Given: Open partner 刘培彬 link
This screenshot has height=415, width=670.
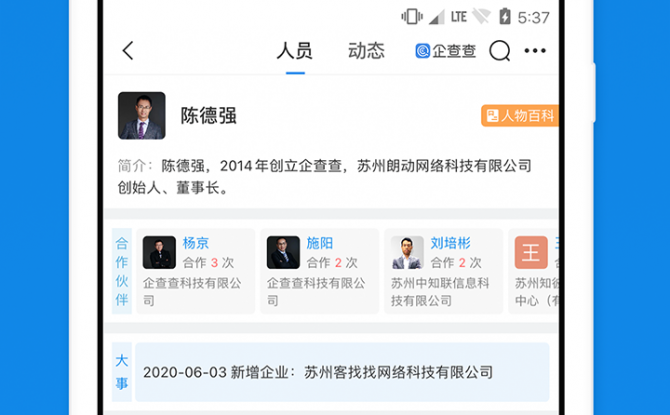Looking at the screenshot, I should 450,243.
